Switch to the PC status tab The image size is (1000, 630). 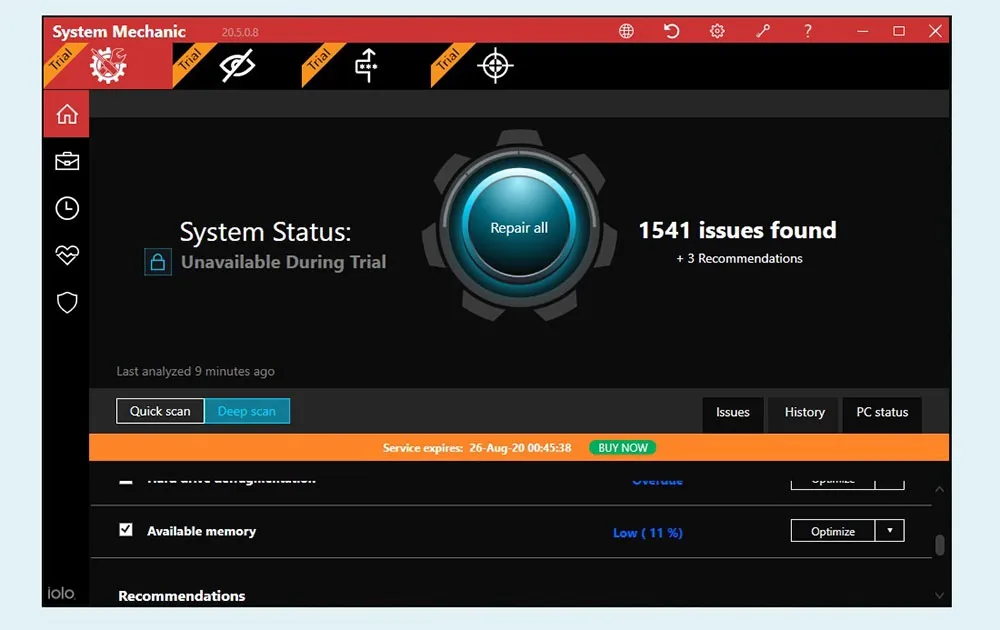pyautogui.click(x=881, y=413)
